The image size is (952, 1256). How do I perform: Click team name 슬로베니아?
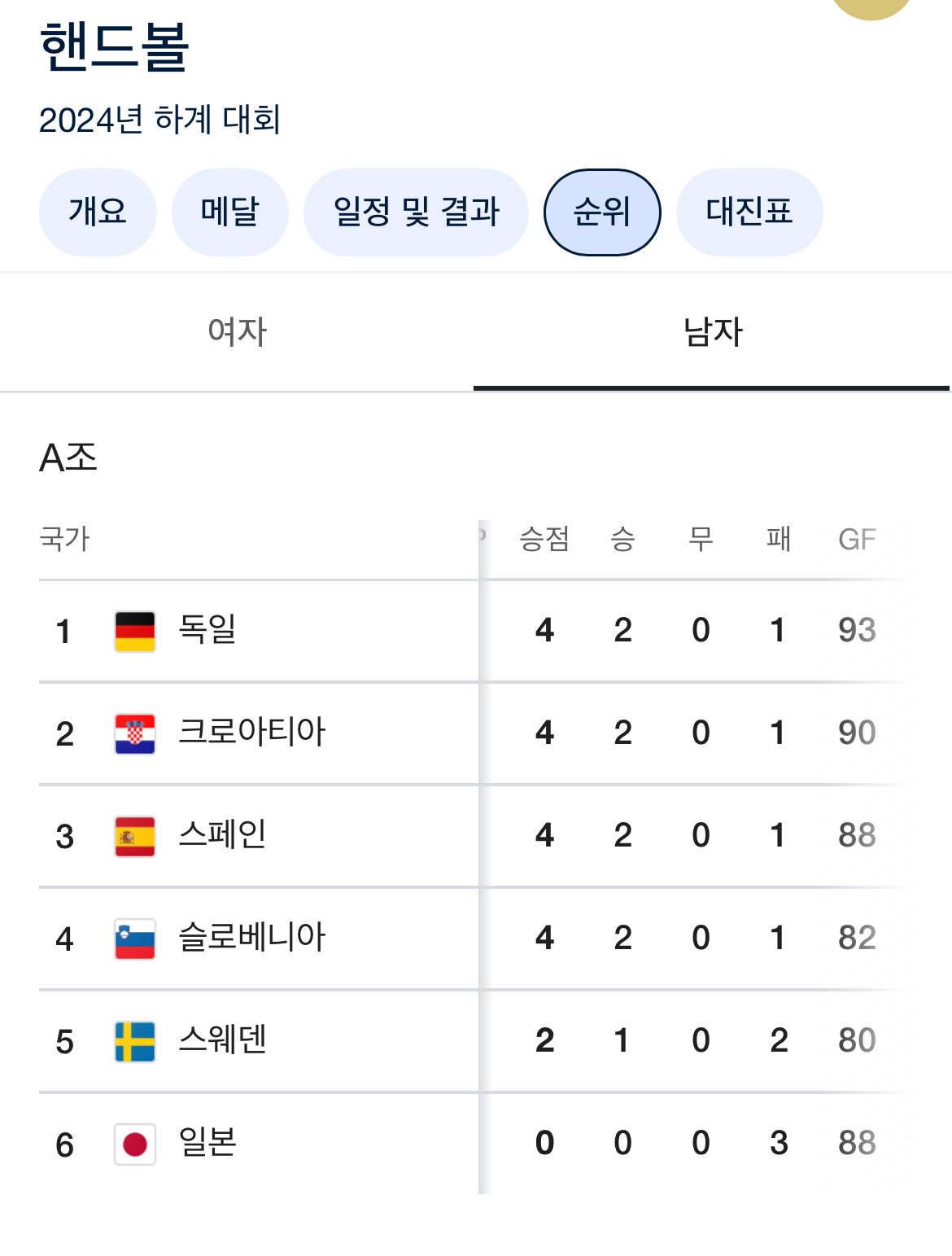(x=252, y=937)
